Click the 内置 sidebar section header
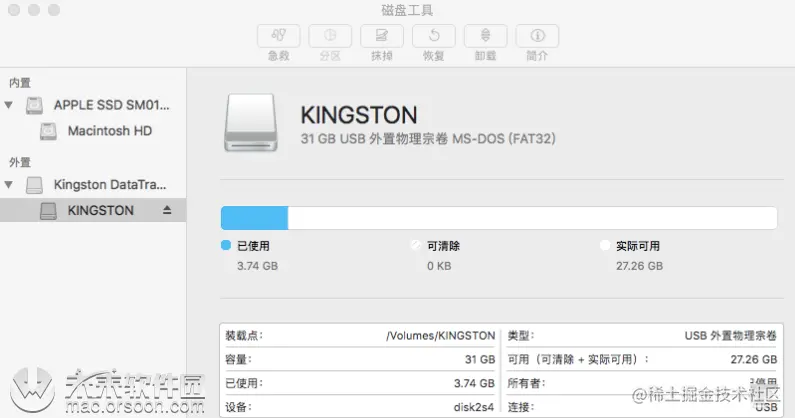 click(20, 83)
